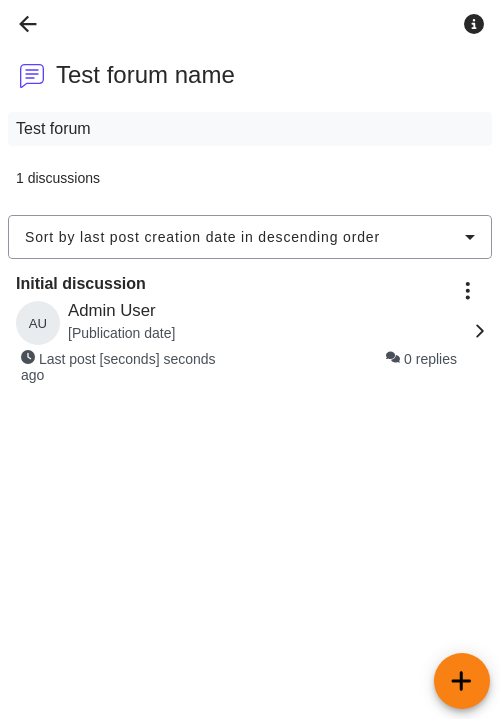Click Last post seconds ago text

point(118,367)
